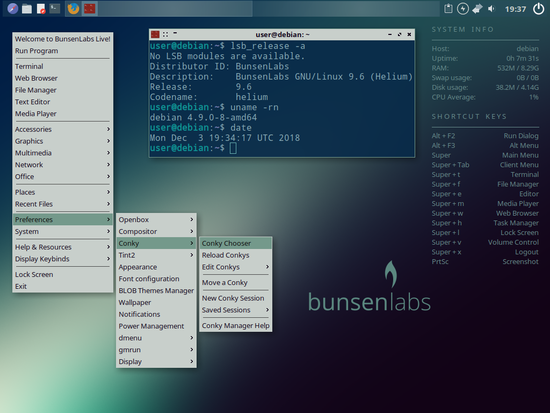This screenshot has height=413, width=550.
Task: Open the logout power icon in the panel
Action: pyautogui.click(x=538, y=9)
